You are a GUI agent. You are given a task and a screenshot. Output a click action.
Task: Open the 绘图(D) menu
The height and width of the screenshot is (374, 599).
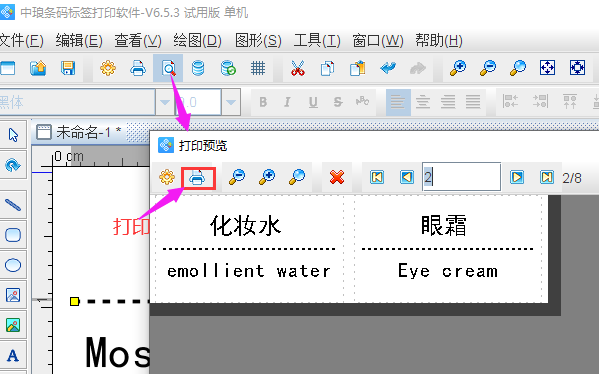click(x=197, y=40)
